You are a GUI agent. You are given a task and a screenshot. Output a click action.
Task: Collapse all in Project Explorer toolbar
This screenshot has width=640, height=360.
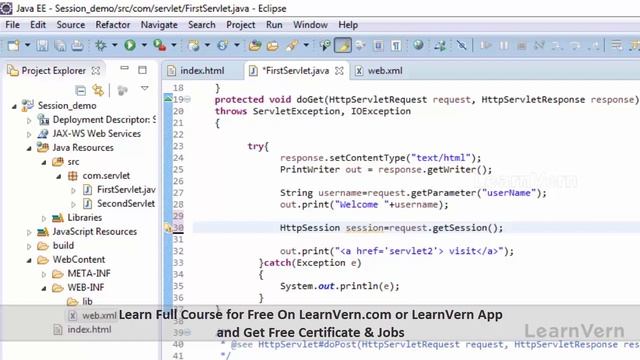(x=80, y=90)
